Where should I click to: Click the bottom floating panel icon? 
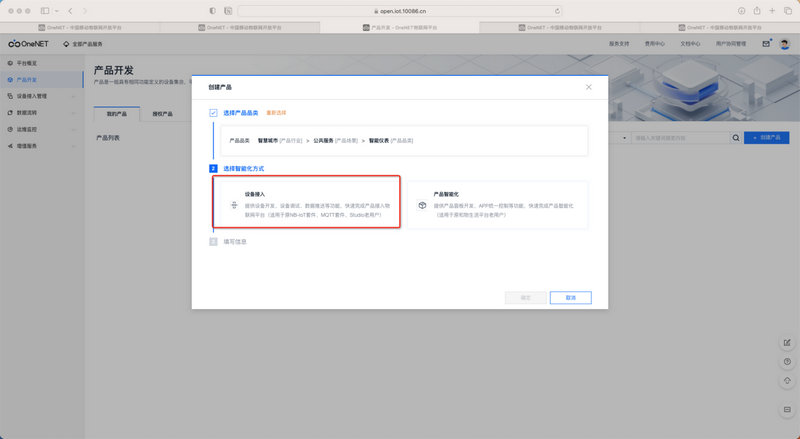787,410
